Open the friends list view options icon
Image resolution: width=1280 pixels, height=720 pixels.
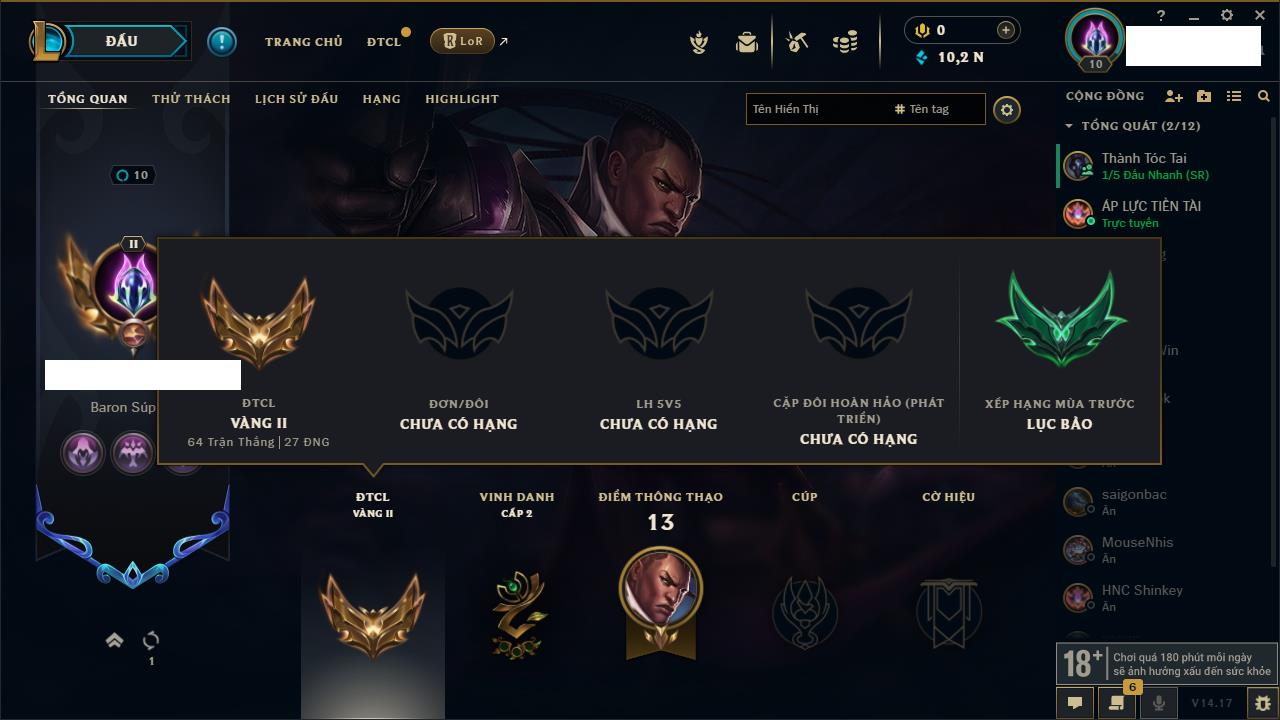pyautogui.click(x=1234, y=96)
